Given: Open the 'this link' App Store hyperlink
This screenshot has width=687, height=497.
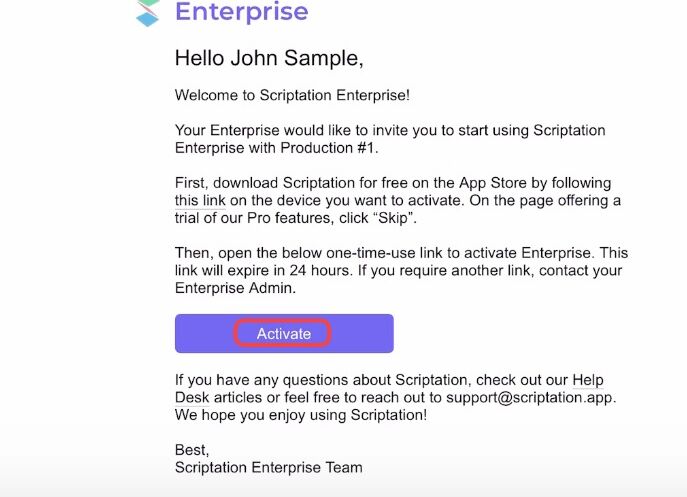Looking at the screenshot, I should [200, 200].
